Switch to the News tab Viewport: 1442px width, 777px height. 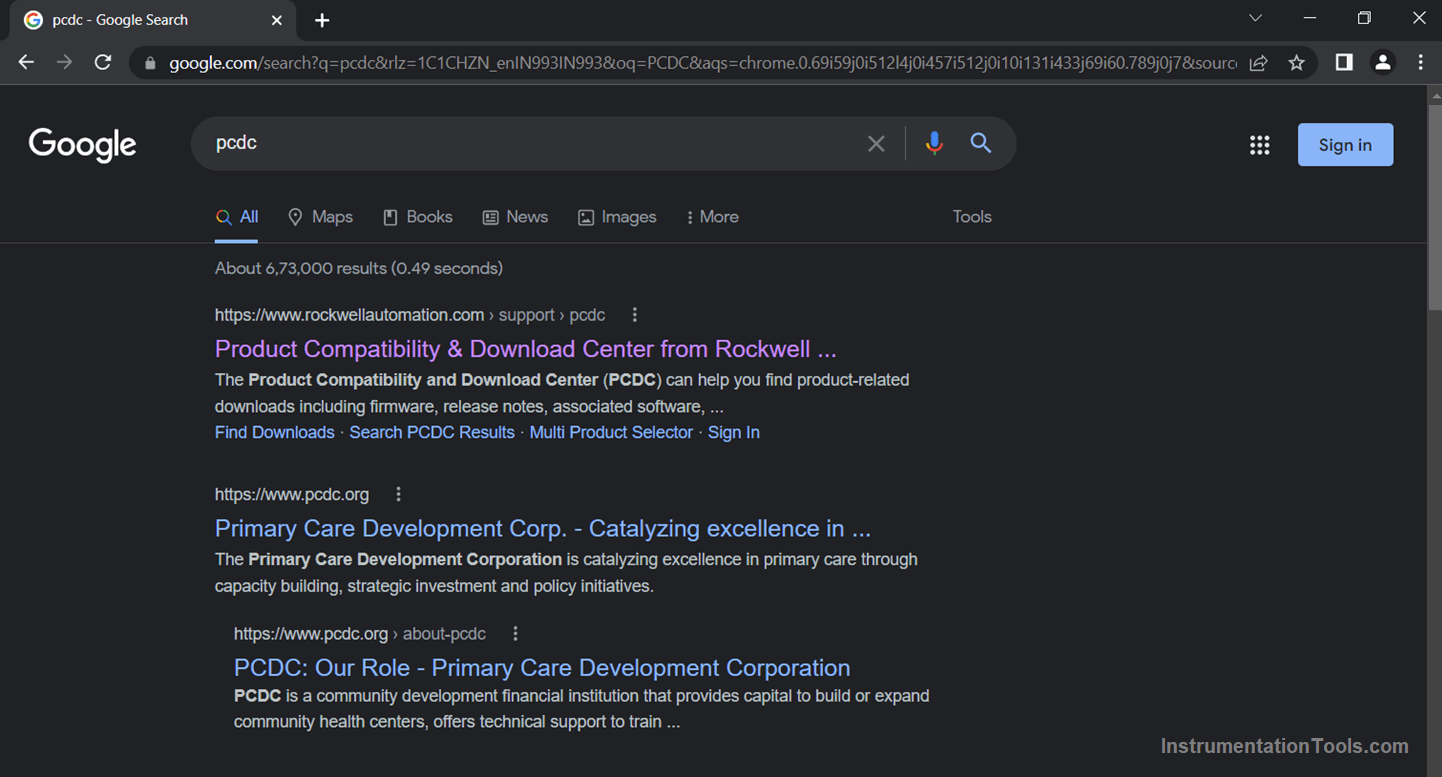coord(515,217)
